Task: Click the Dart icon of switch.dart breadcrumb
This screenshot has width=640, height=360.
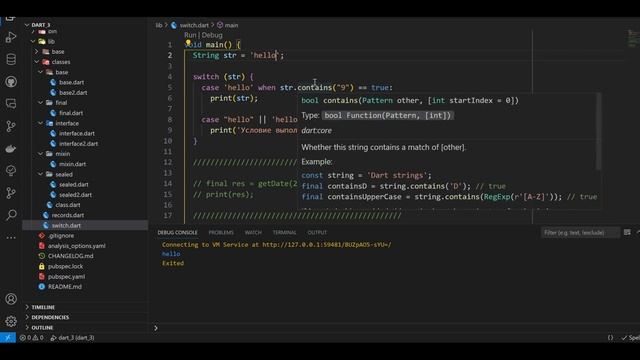Action: (174, 25)
